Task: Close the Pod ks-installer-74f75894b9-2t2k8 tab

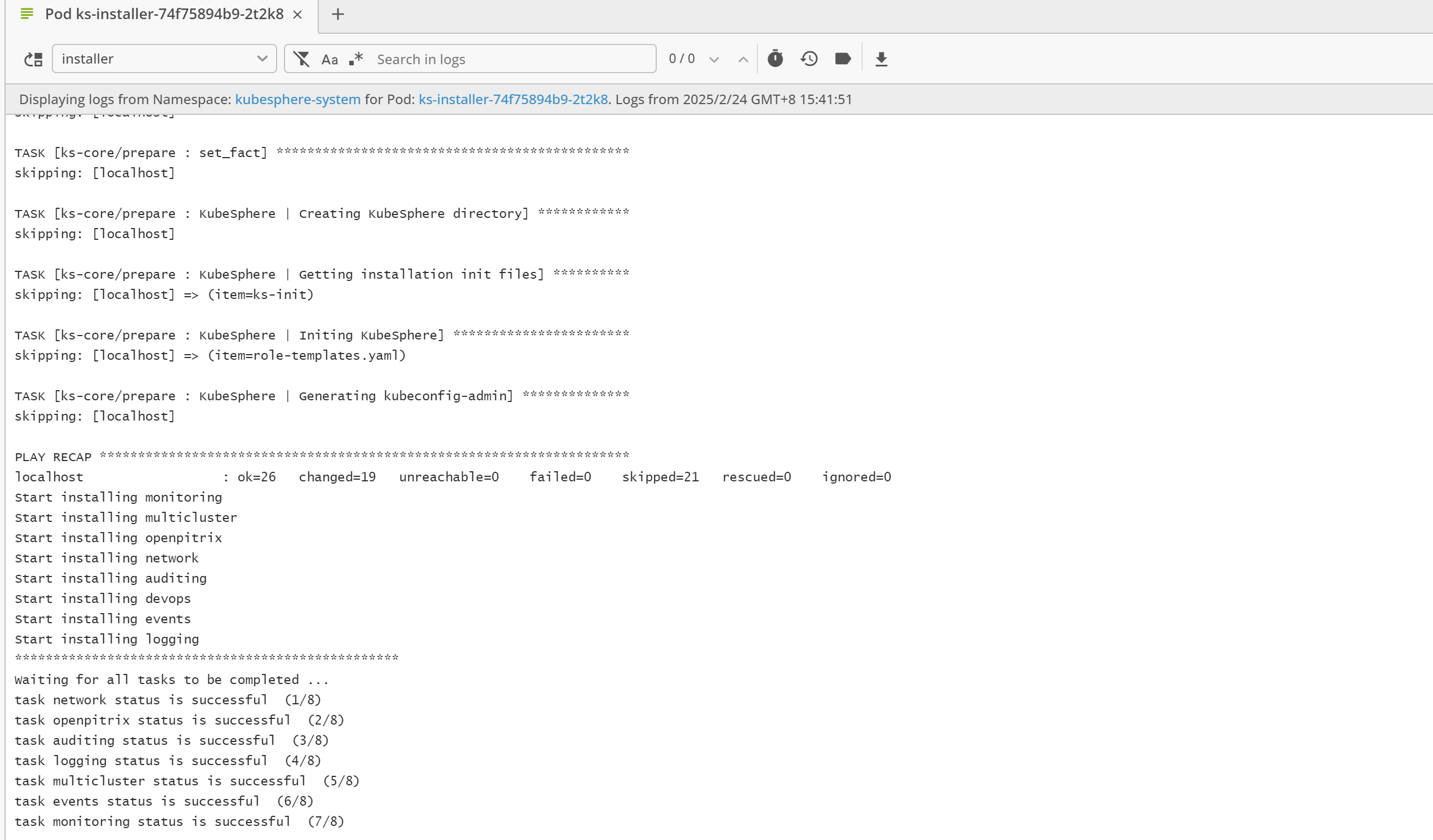Action: click(x=297, y=15)
